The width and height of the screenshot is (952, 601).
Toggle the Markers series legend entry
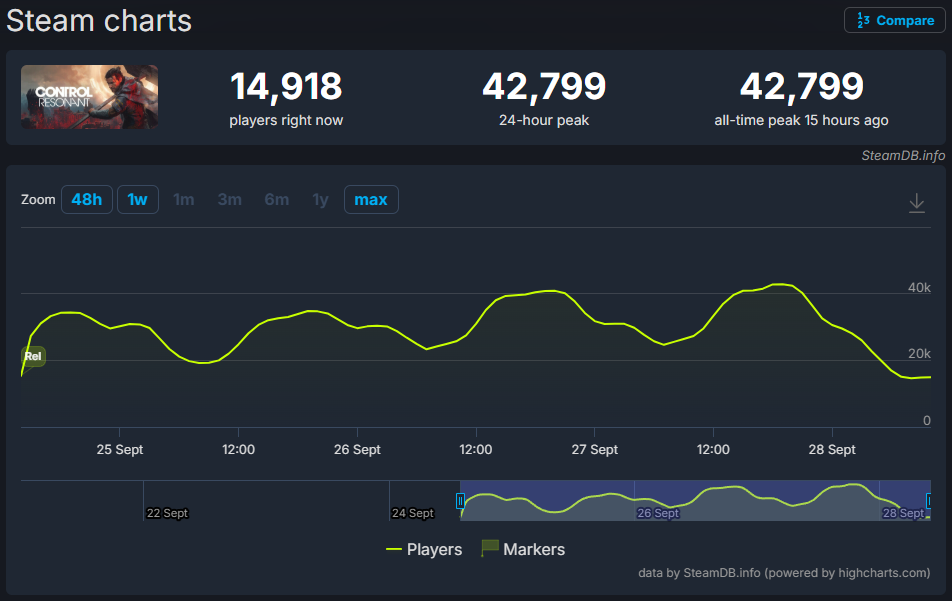point(523,549)
